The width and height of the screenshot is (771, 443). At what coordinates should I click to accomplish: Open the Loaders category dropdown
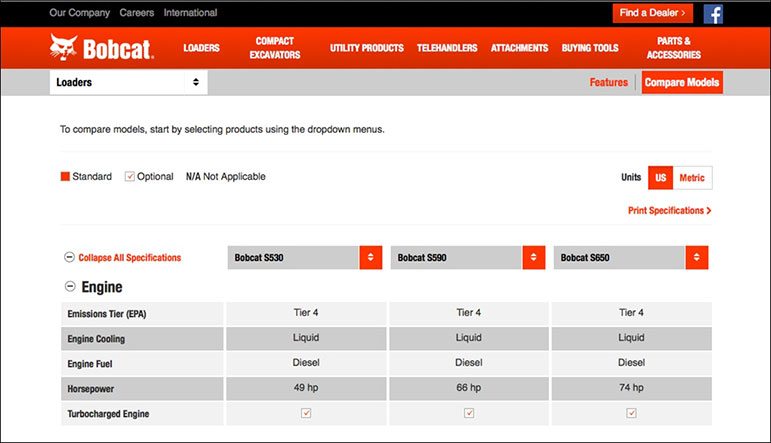click(x=128, y=82)
